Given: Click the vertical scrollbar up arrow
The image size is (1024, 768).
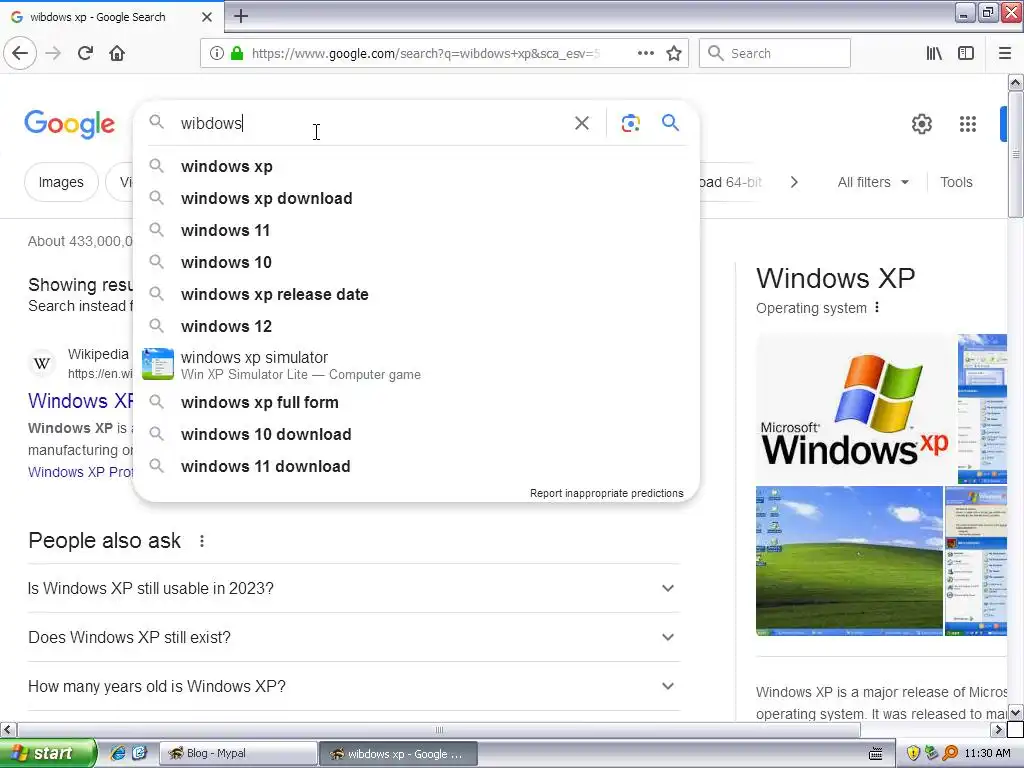Looking at the screenshot, I should point(1015,82).
